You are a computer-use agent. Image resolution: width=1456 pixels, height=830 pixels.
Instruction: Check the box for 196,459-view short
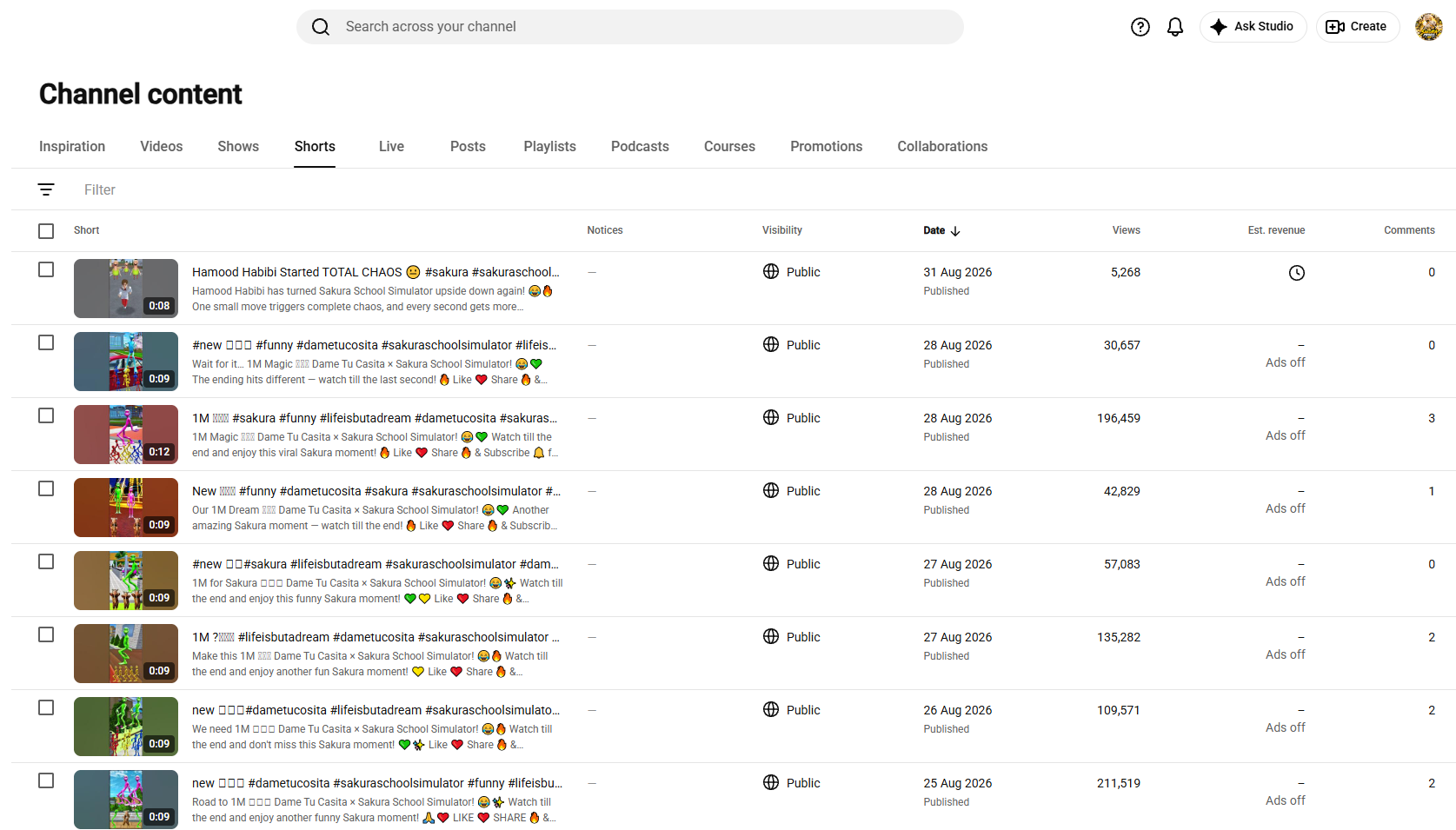point(46,416)
